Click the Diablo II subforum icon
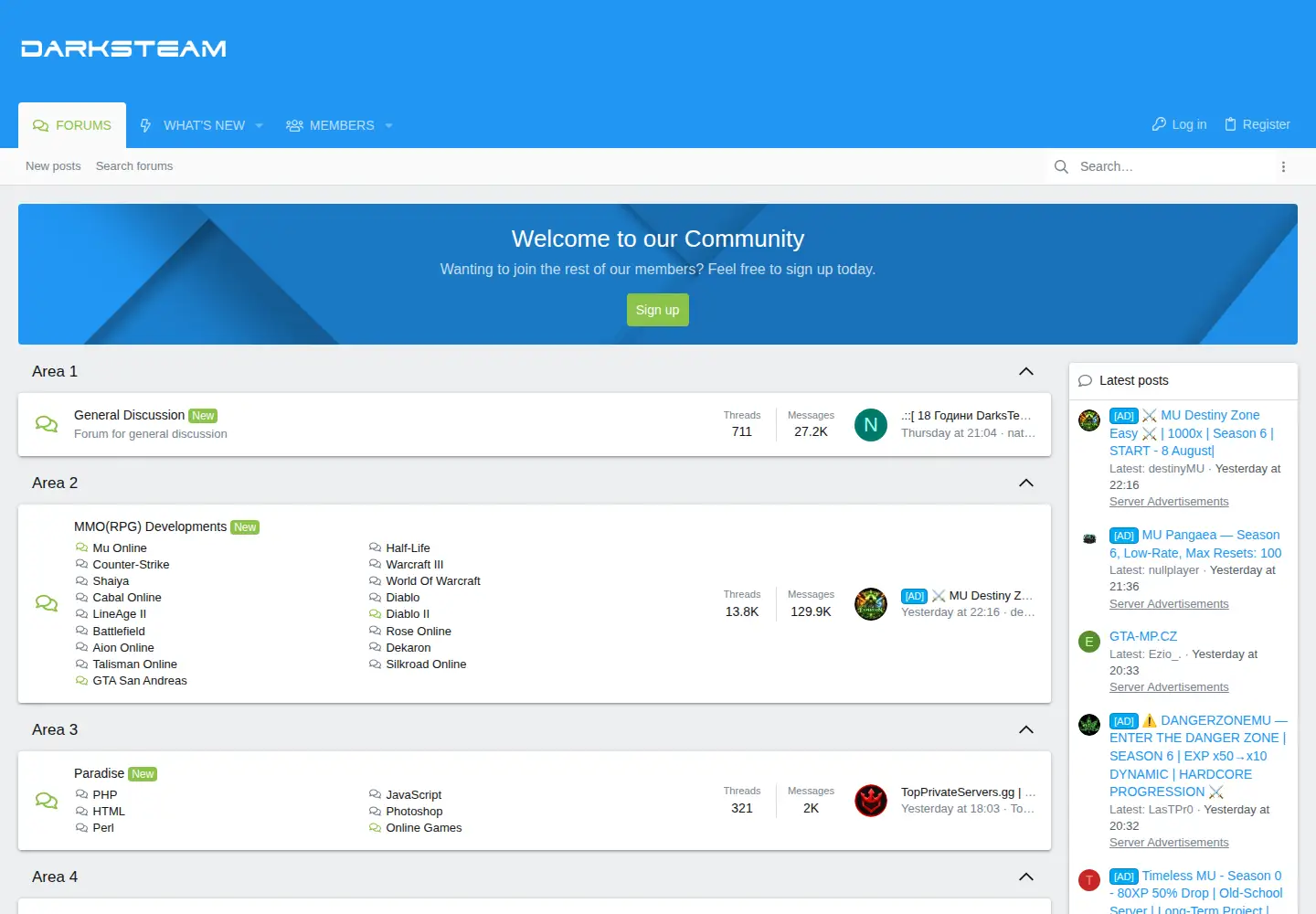The width and height of the screenshot is (1316, 914). (x=375, y=614)
